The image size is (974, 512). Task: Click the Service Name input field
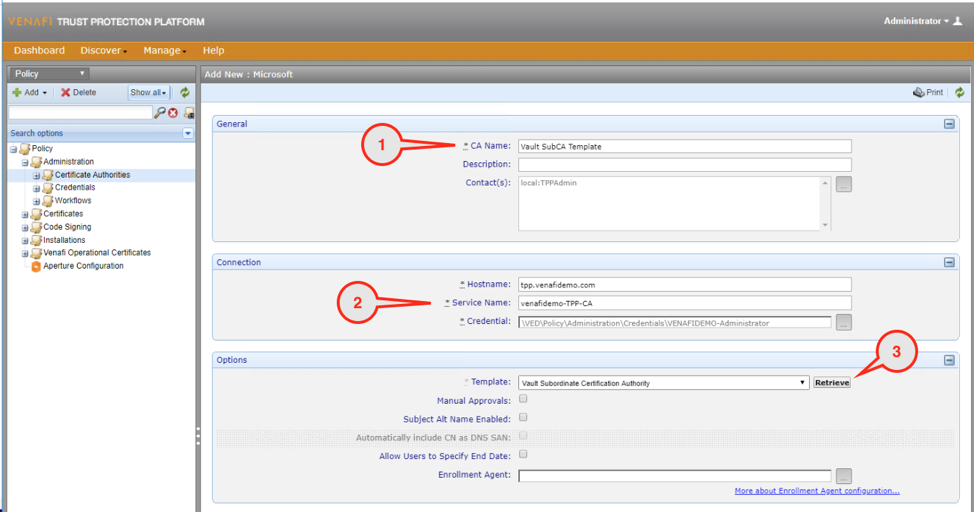685,303
